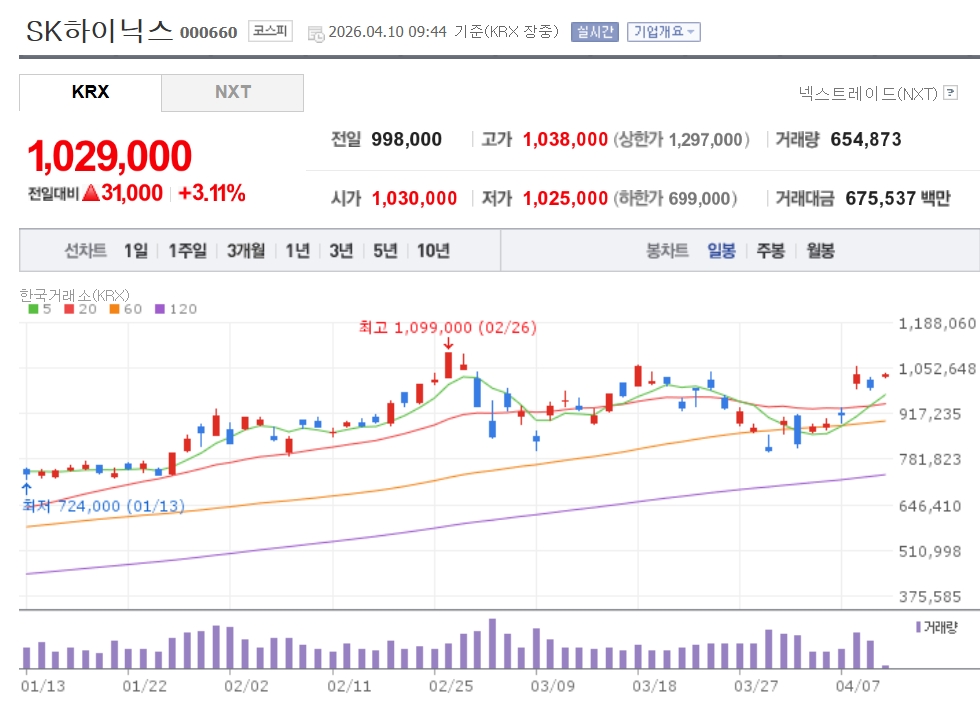The image size is (980, 717).
Task: Switch to the KRX tab
Action: tap(90, 92)
